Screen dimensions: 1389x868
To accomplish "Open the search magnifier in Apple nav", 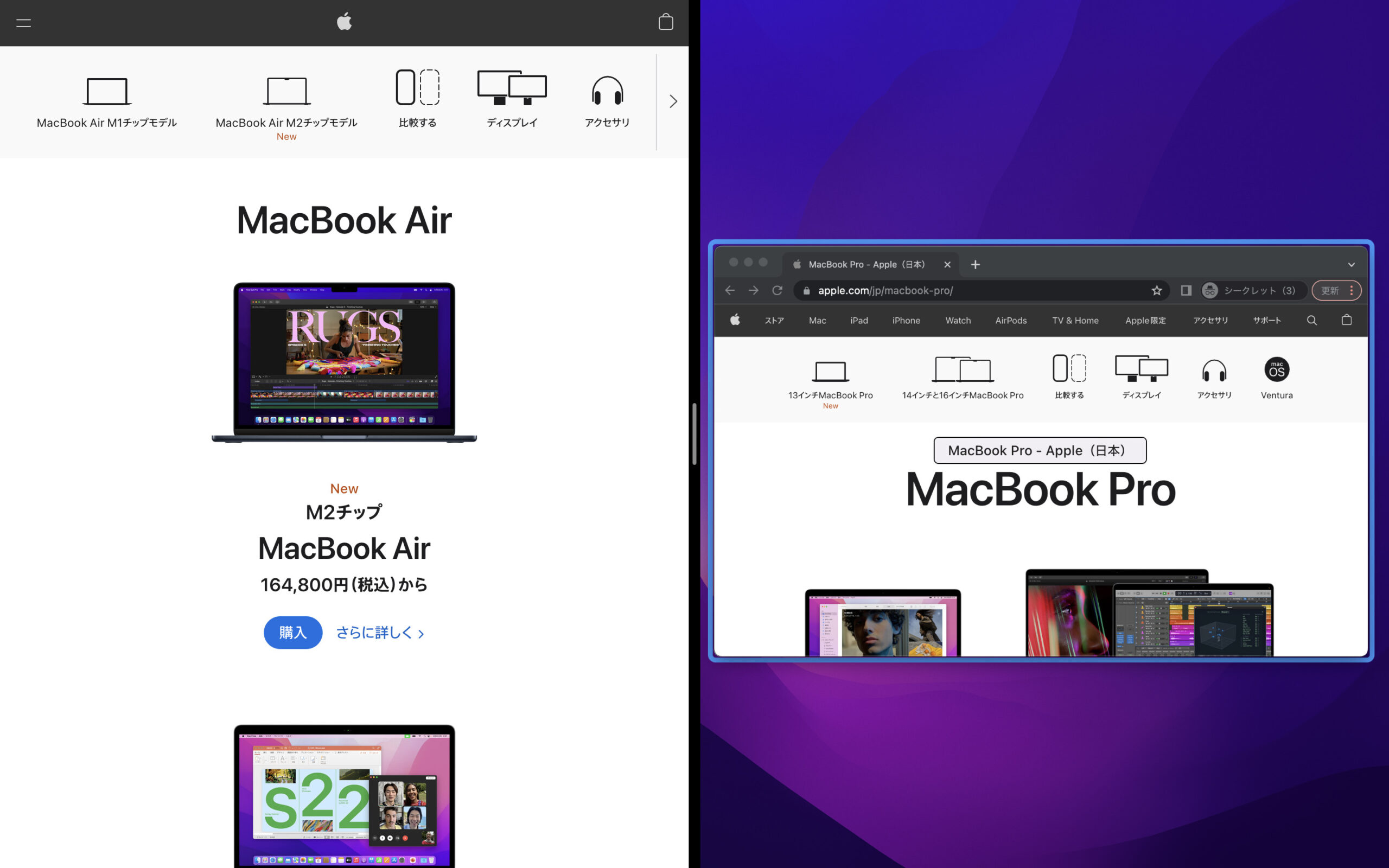I will tap(1312, 320).
